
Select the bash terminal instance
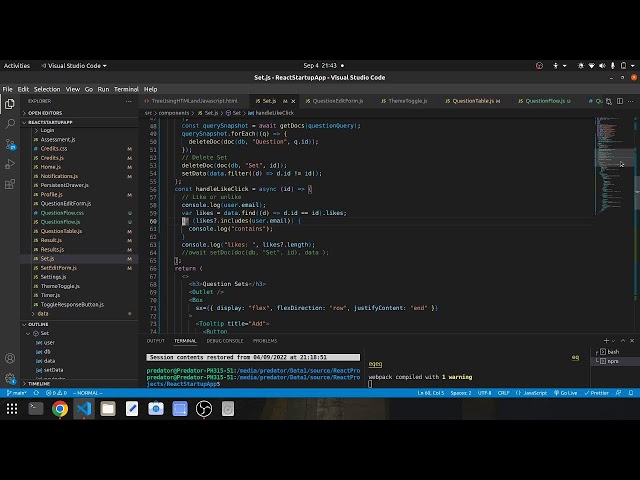click(x=612, y=351)
